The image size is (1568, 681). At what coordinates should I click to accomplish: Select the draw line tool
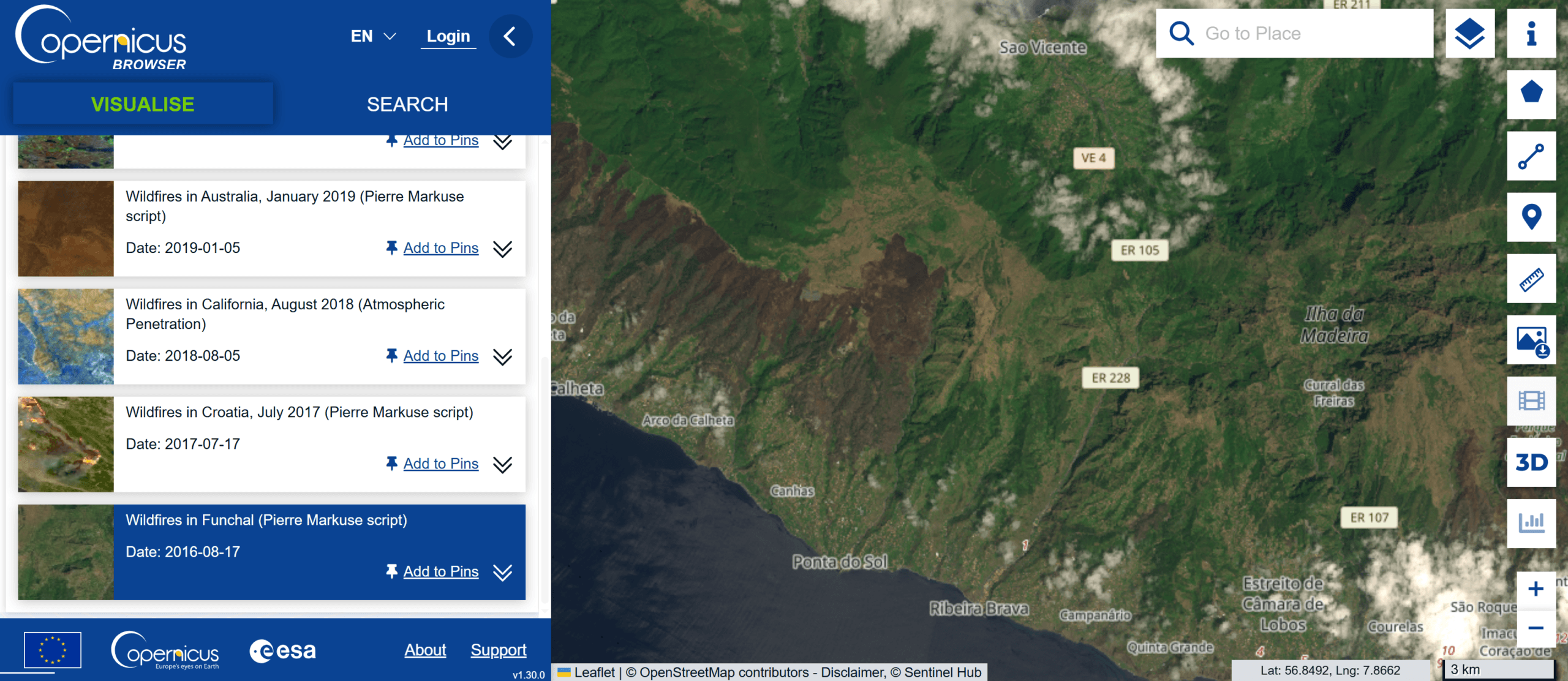coord(1531,156)
